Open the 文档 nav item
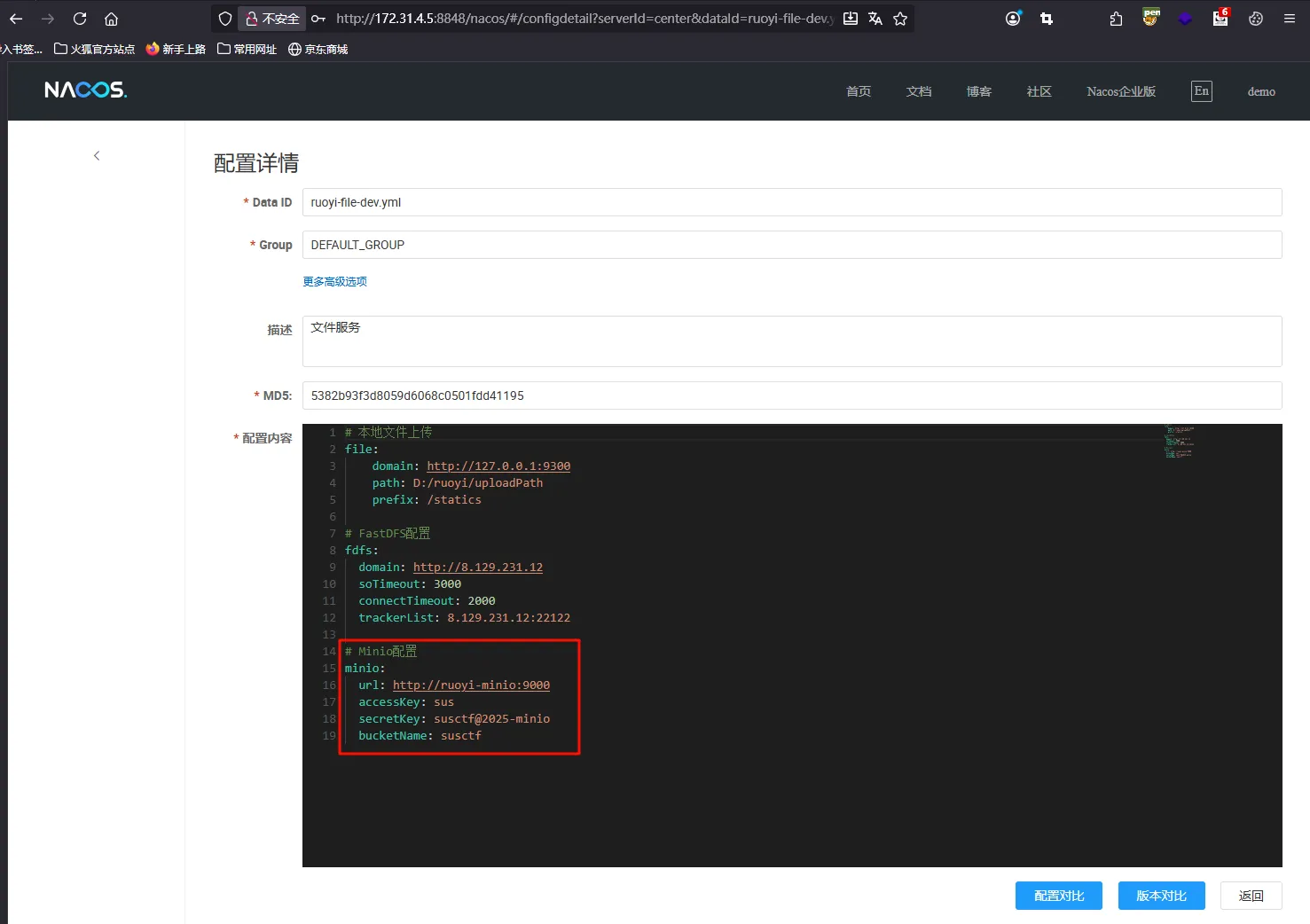Viewport: 1310px width, 924px height. click(918, 91)
